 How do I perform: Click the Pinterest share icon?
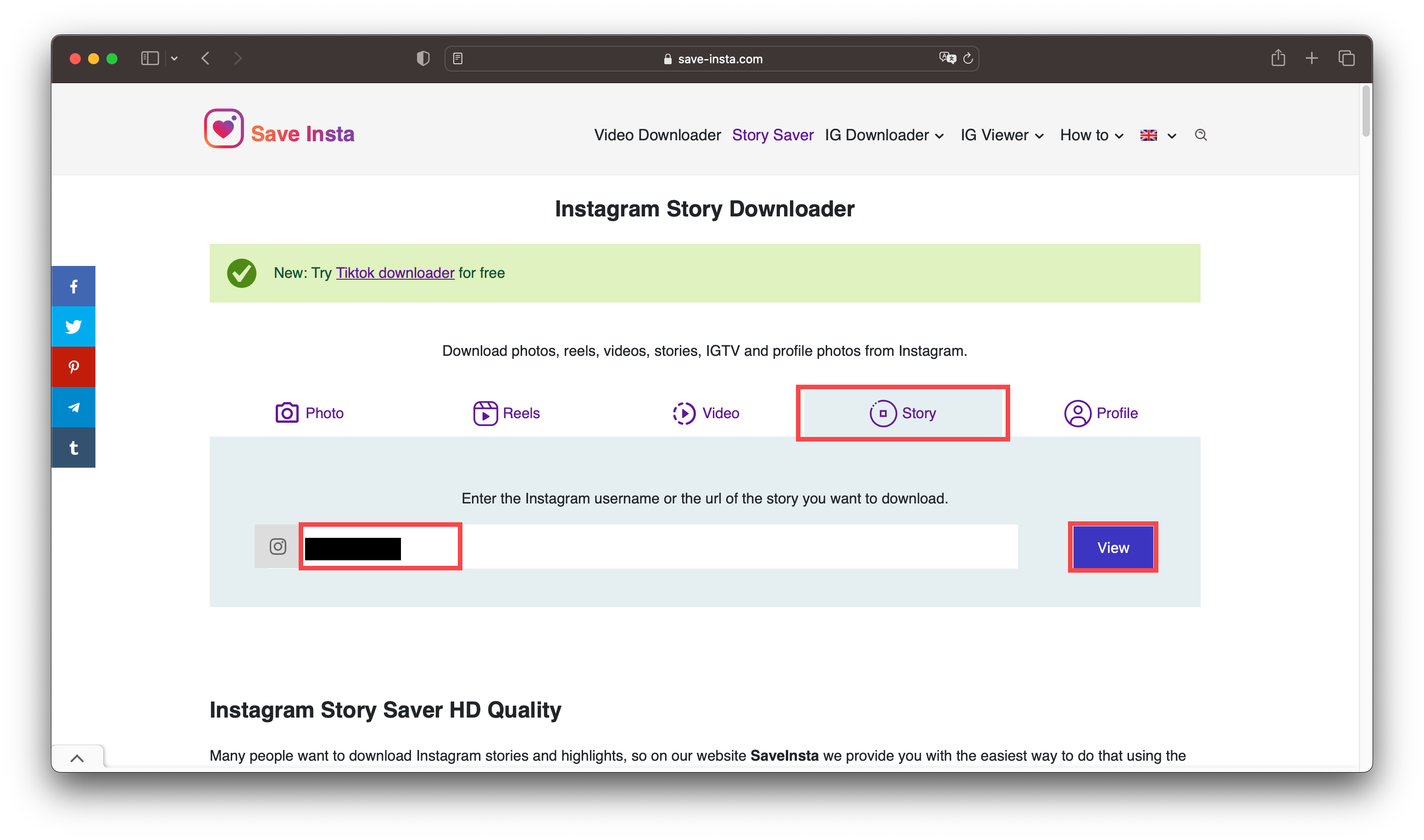(x=73, y=367)
